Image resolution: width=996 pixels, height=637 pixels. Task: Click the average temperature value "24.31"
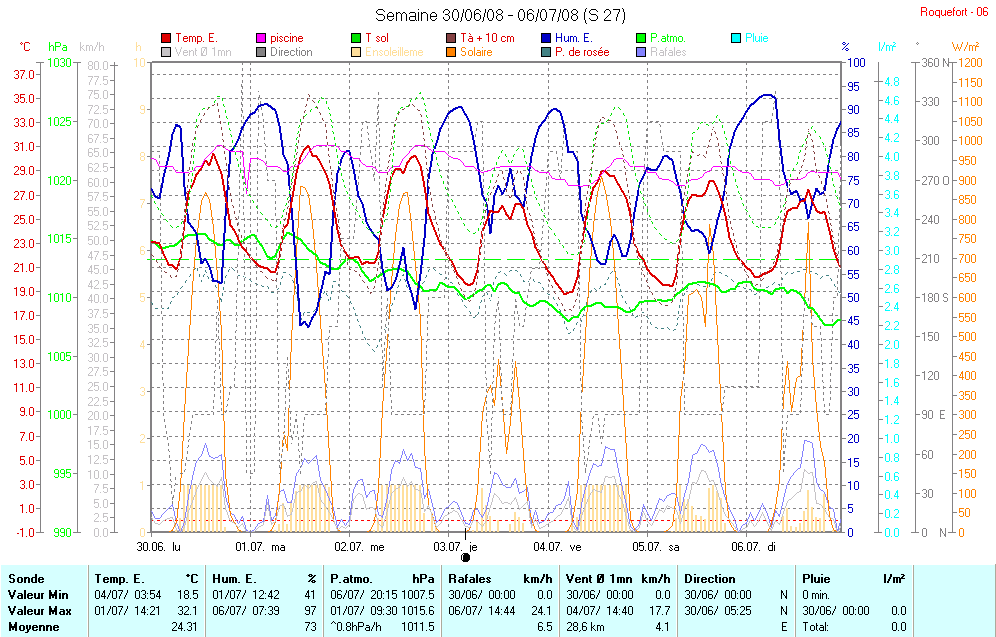click(x=184, y=627)
